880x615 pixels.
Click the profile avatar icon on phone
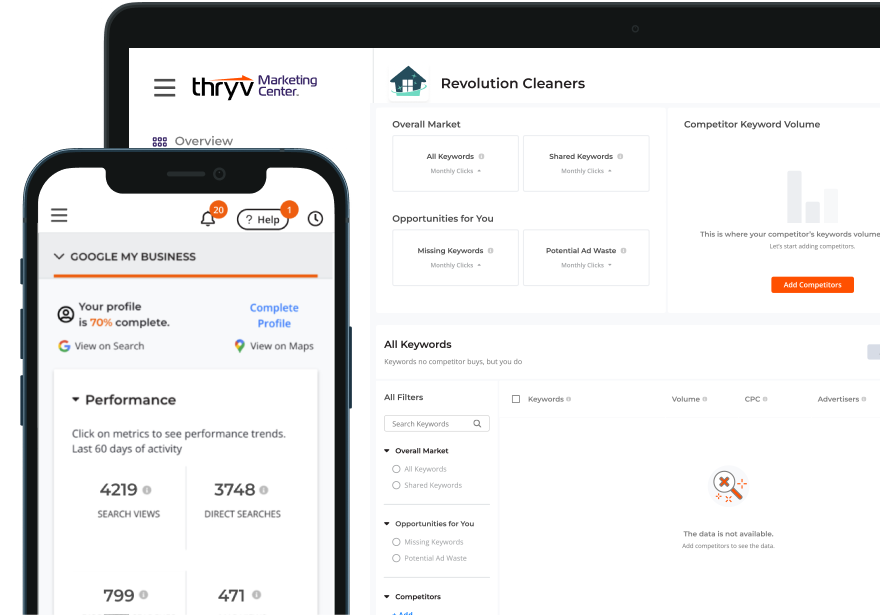66,314
